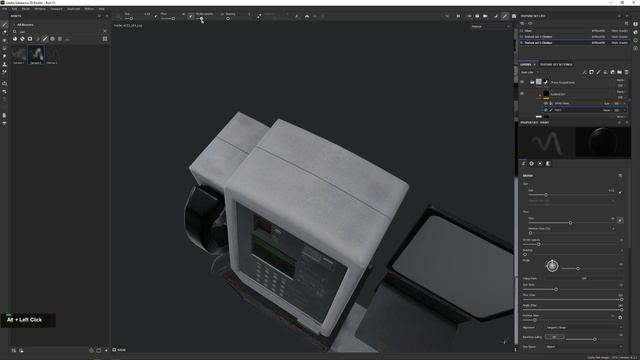The image size is (640, 360).
Task: Select the Smudge tool
Action: [x=4, y=56]
